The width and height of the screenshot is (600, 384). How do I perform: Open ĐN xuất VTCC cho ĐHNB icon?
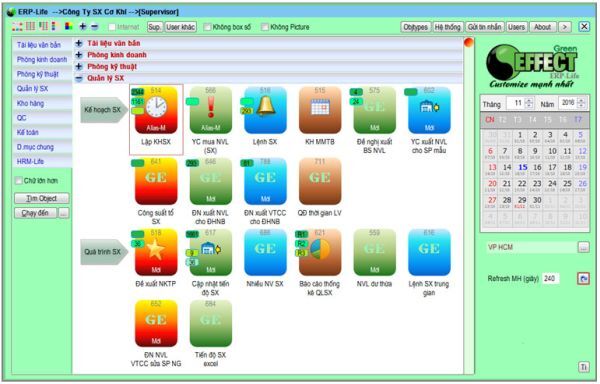265,181
